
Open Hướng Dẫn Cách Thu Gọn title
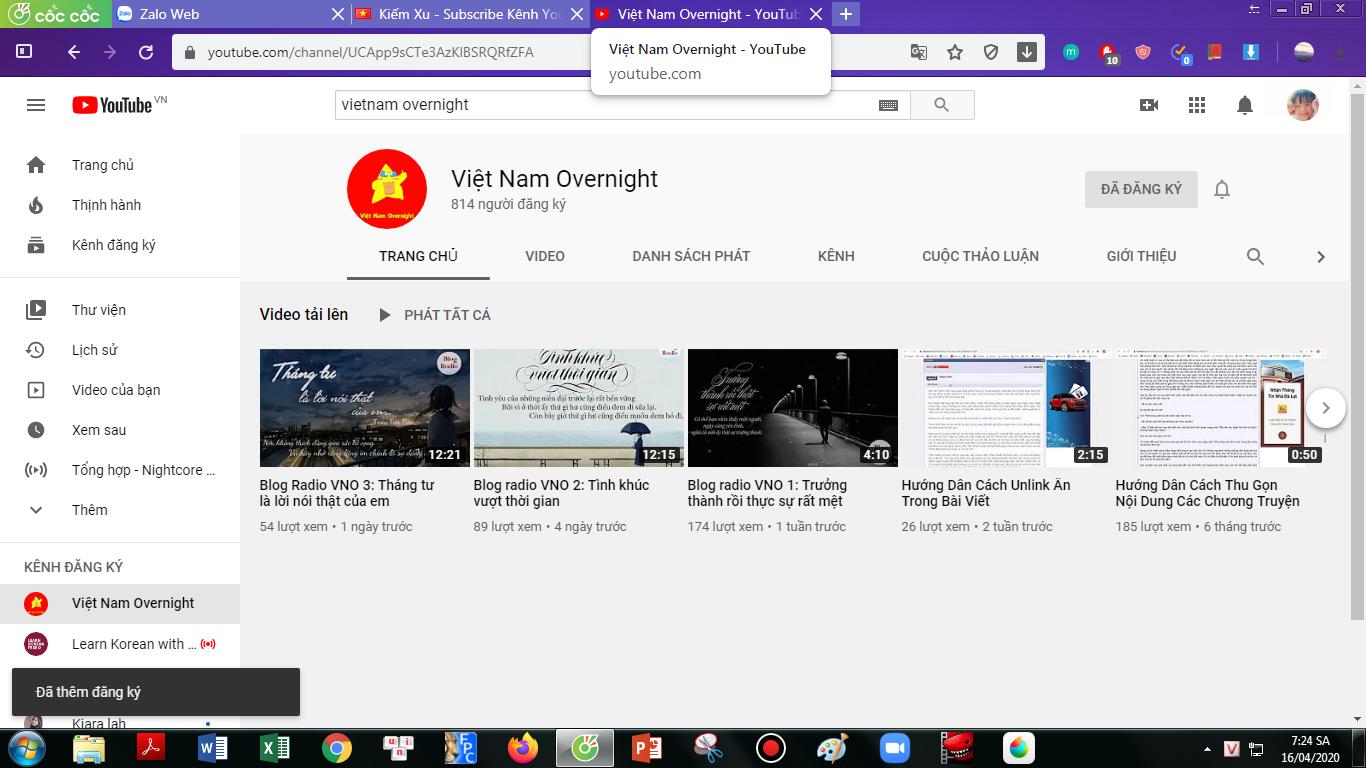coord(1207,493)
